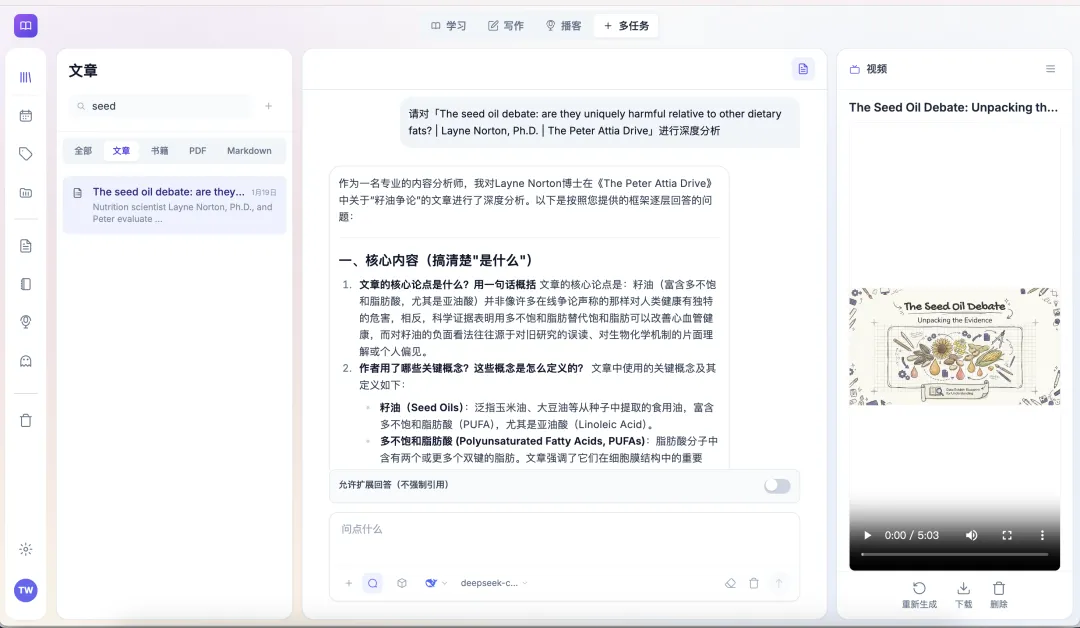This screenshot has height=628, width=1080.
Task: Select the 全部 filter tab
Action: pyautogui.click(x=83, y=151)
